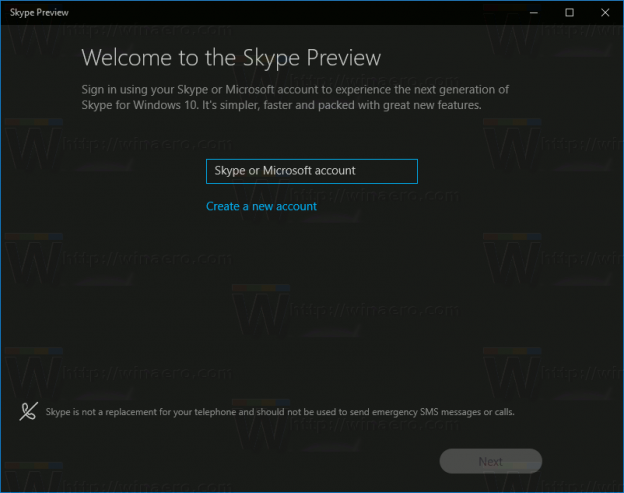Open the Create a new account link

point(261,206)
